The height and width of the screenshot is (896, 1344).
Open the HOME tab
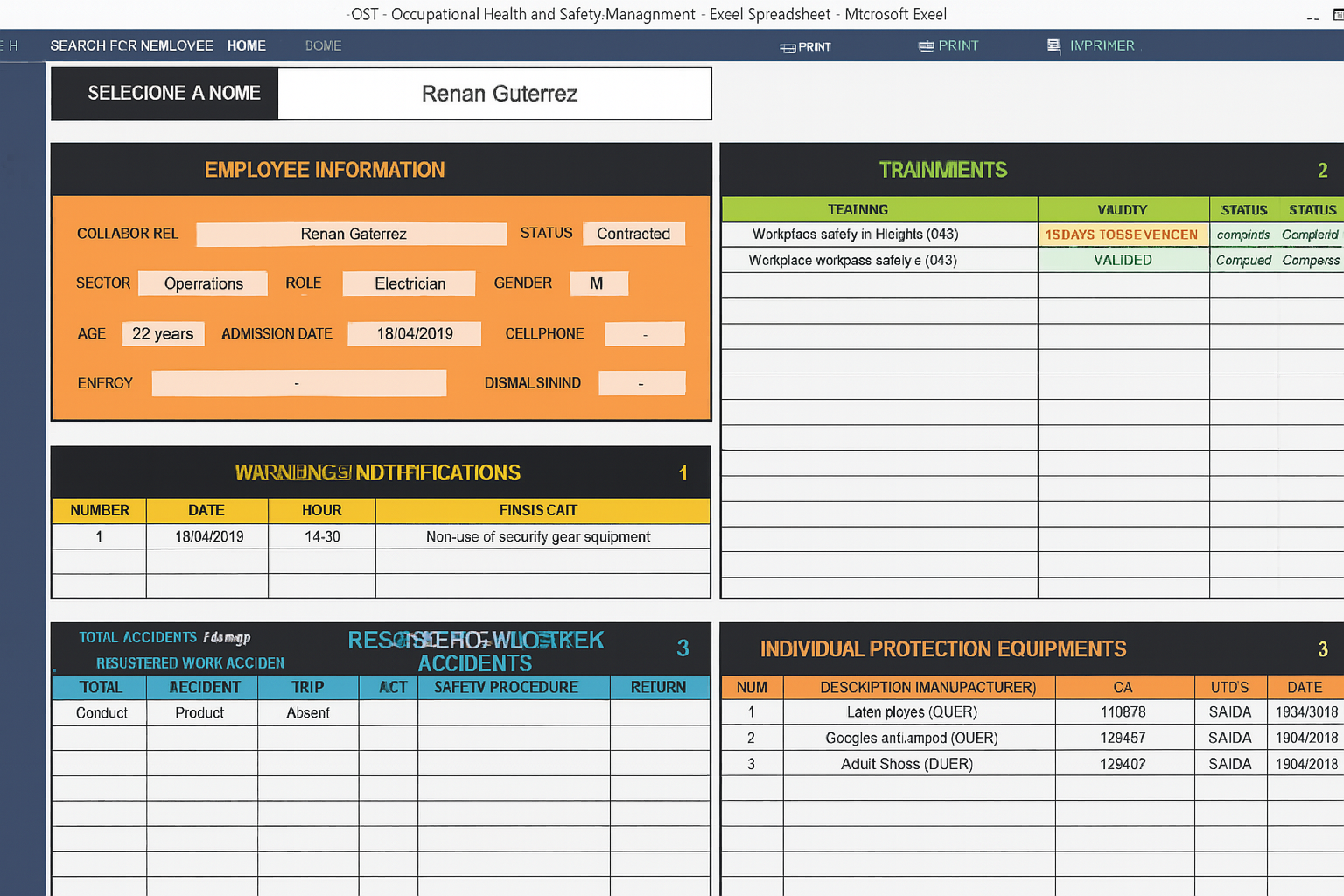point(246,45)
